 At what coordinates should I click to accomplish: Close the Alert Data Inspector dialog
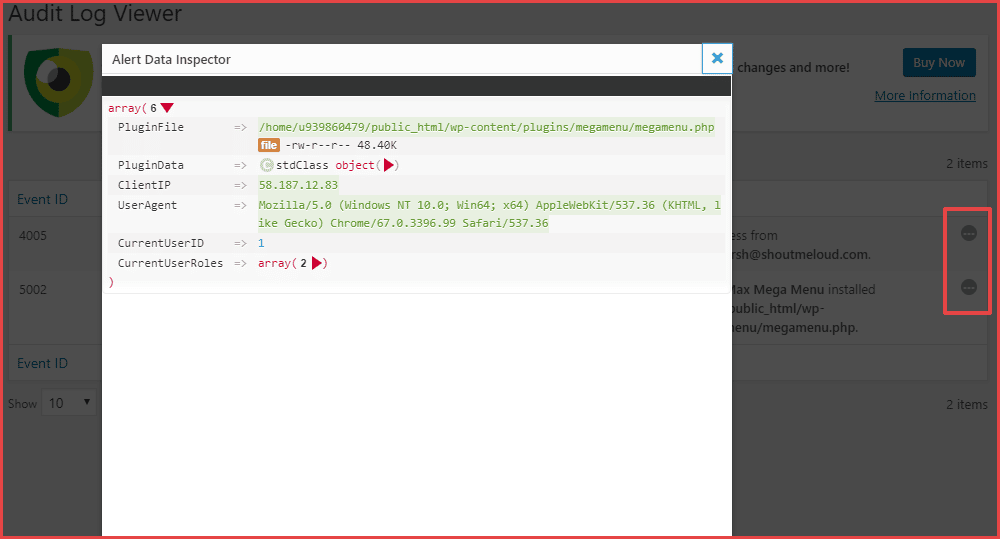(717, 59)
